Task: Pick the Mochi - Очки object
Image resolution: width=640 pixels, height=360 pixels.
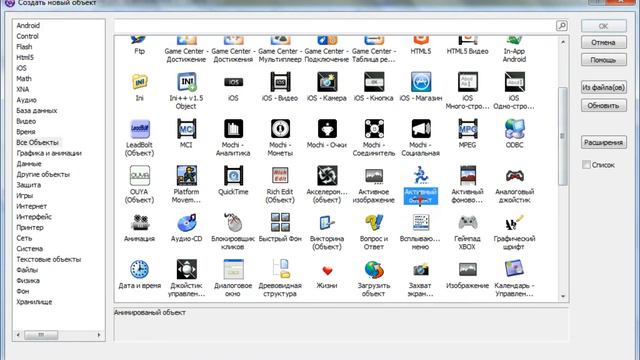Action: (327, 129)
